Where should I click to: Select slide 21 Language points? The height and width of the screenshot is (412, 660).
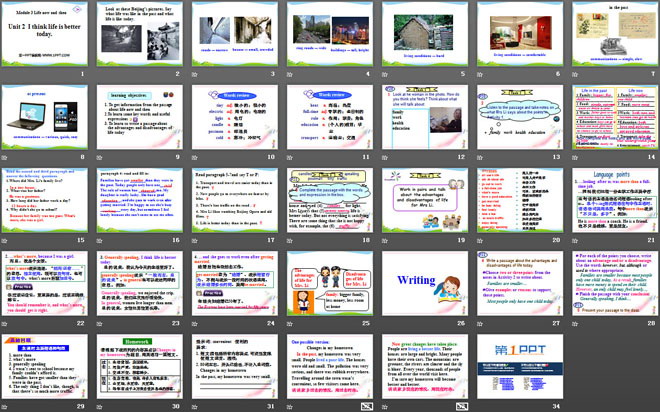[x=615, y=200]
